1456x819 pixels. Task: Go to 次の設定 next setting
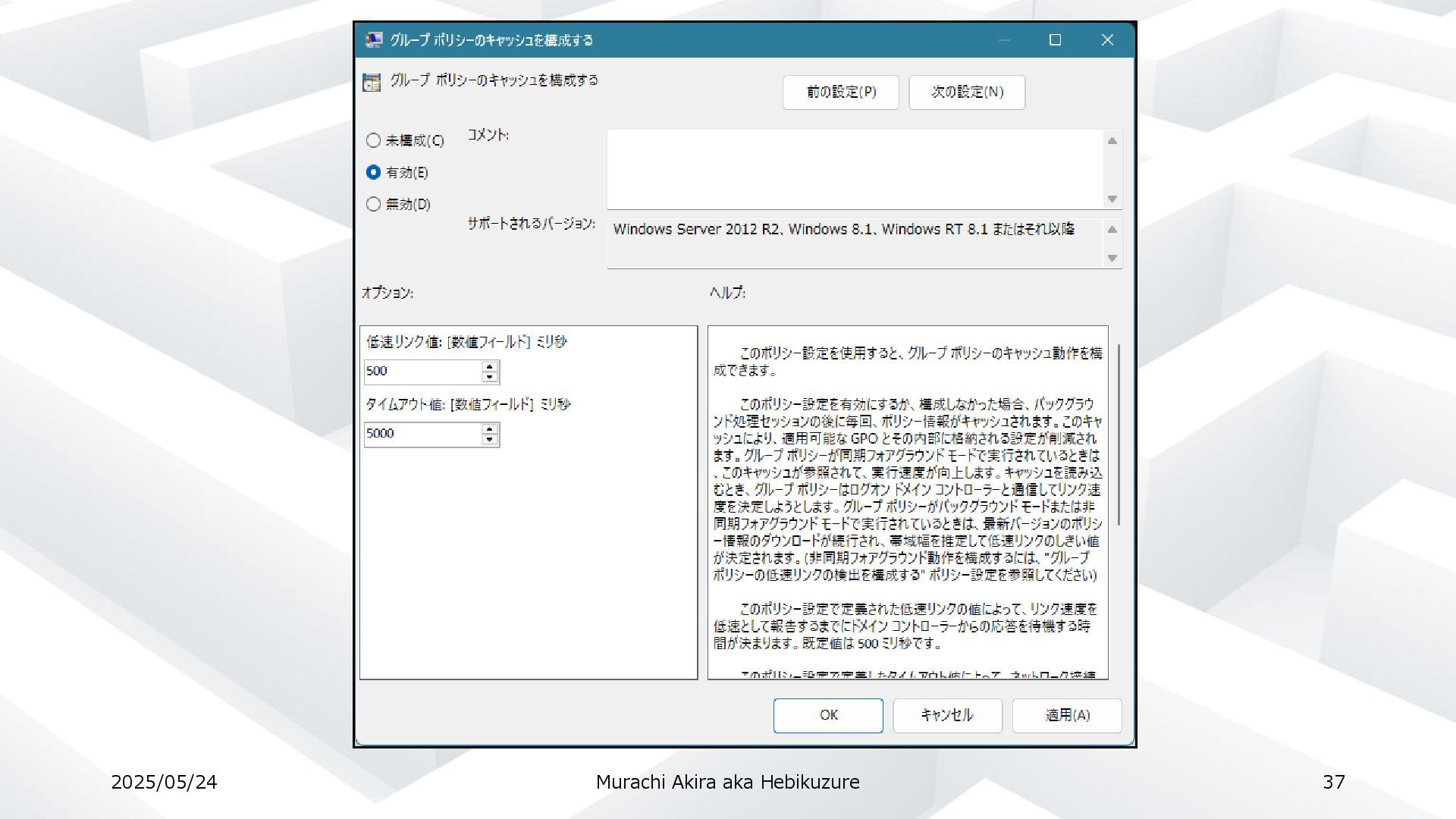click(x=967, y=92)
